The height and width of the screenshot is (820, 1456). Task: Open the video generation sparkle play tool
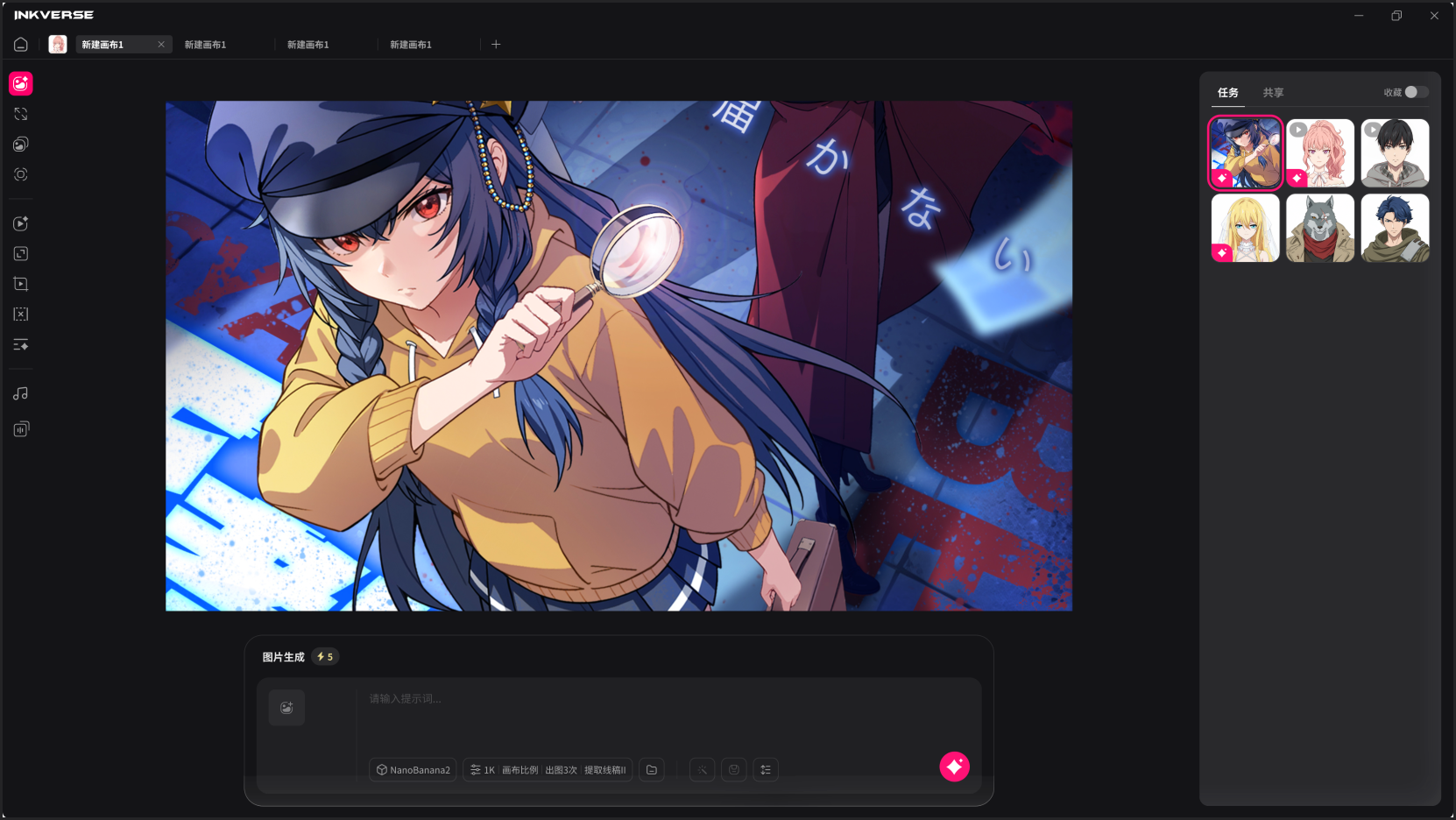[x=21, y=223]
